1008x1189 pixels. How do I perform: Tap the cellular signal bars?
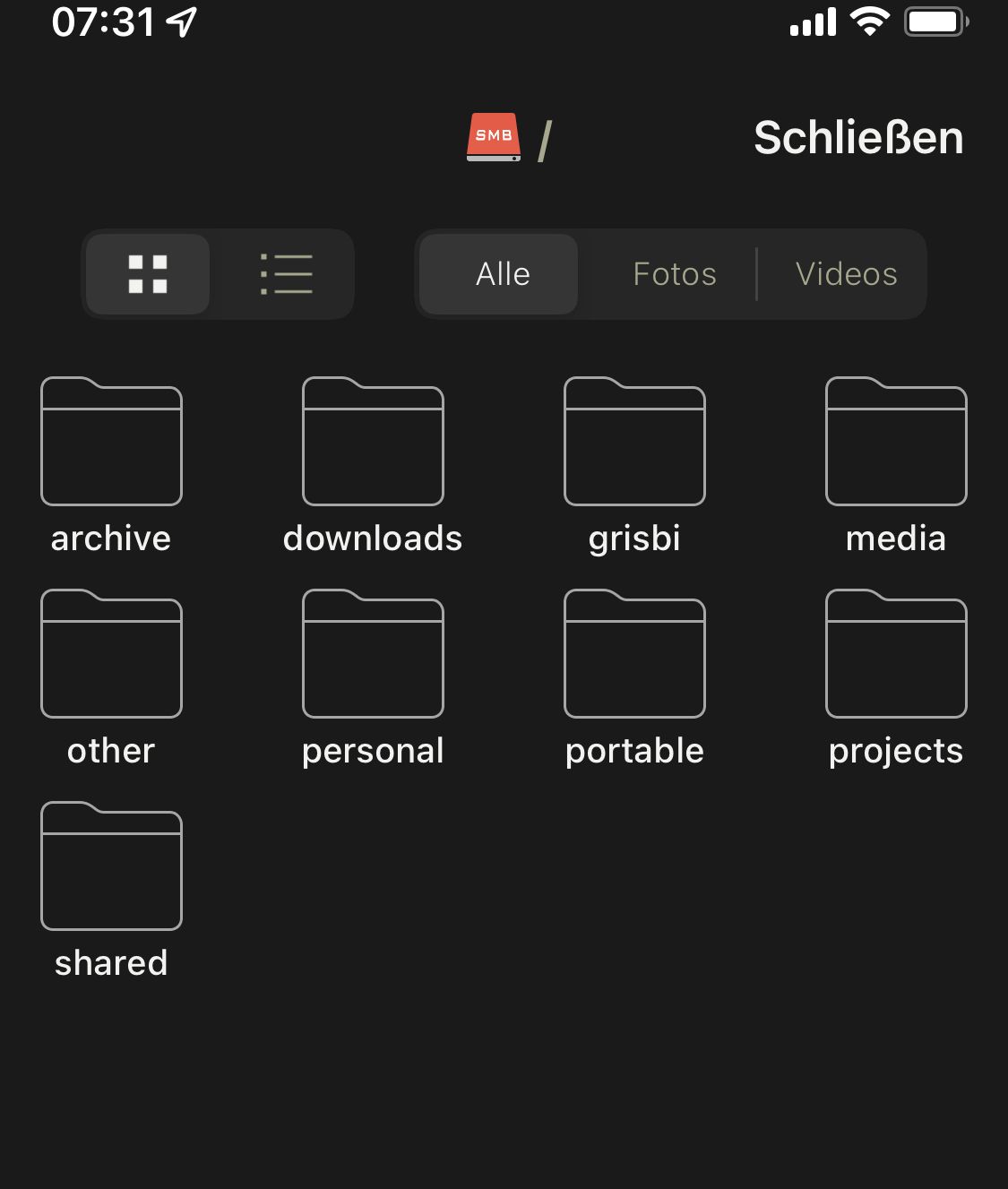pyautogui.click(x=813, y=22)
